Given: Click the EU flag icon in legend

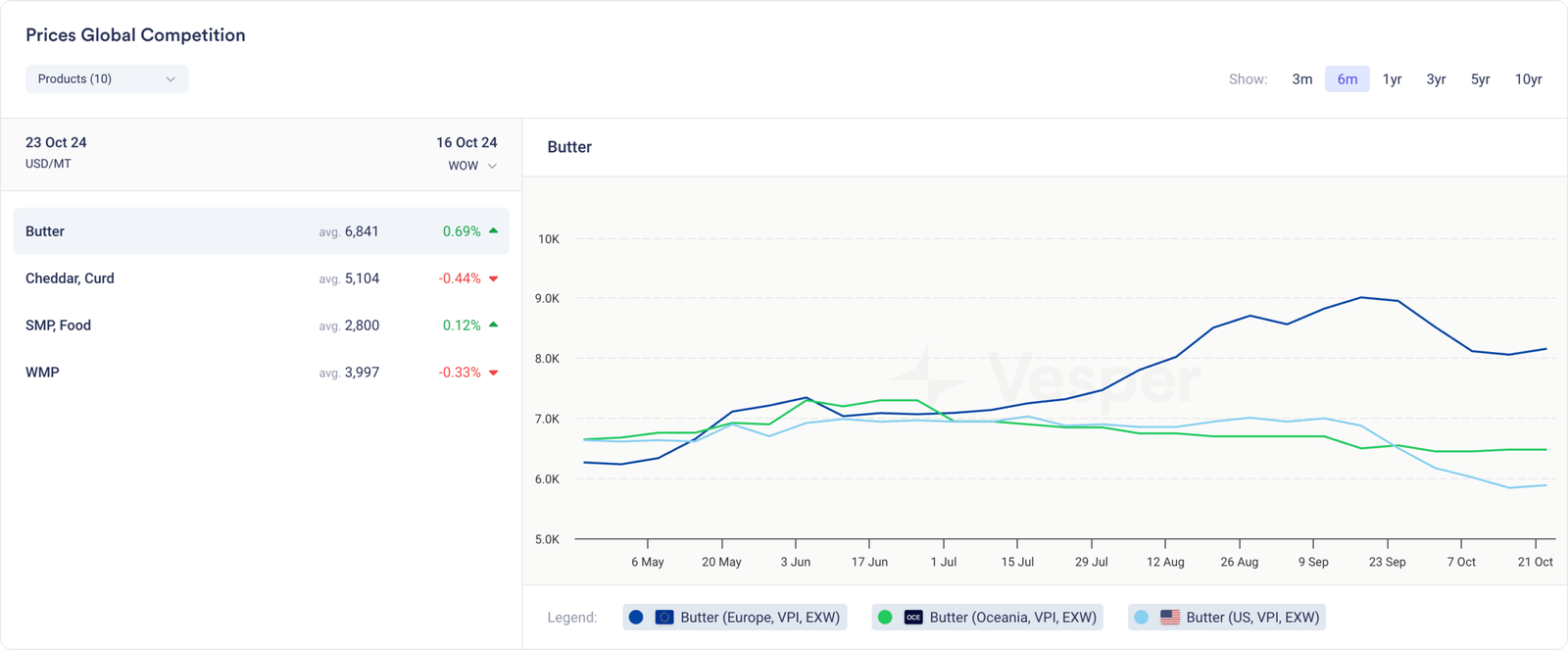Looking at the screenshot, I should click(664, 618).
